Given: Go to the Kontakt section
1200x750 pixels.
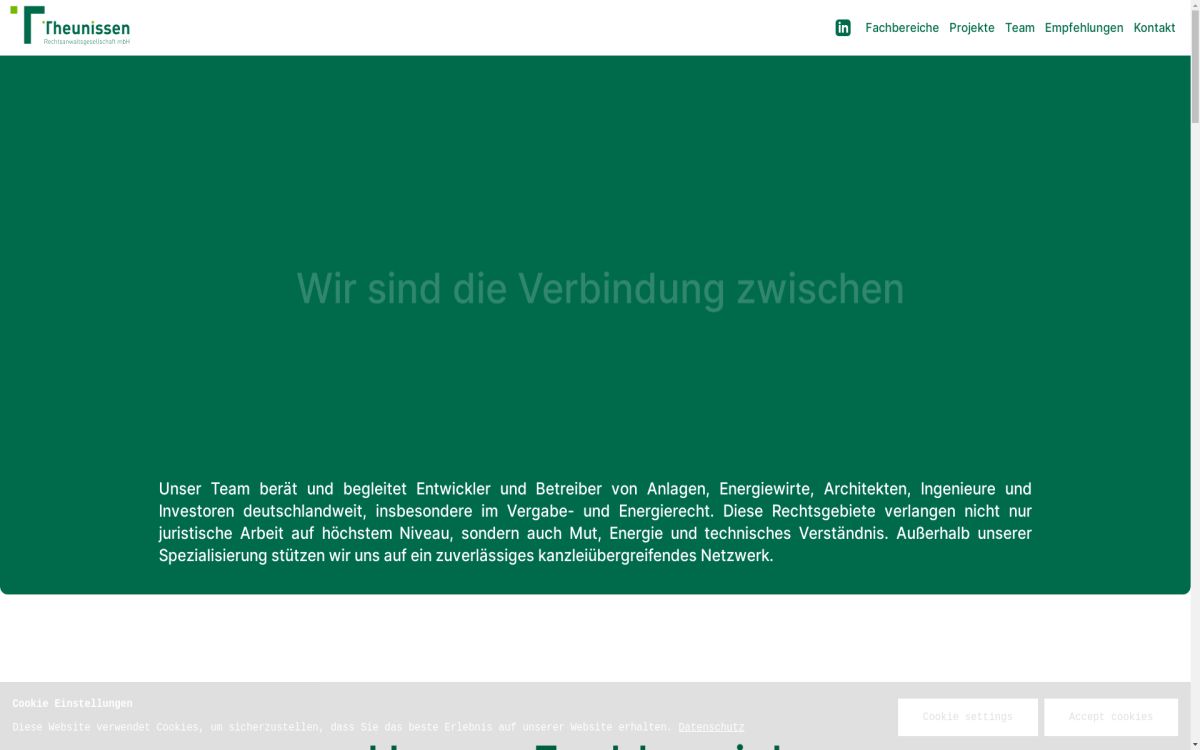Looking at the screenshot, I should tap(1155, 27).
